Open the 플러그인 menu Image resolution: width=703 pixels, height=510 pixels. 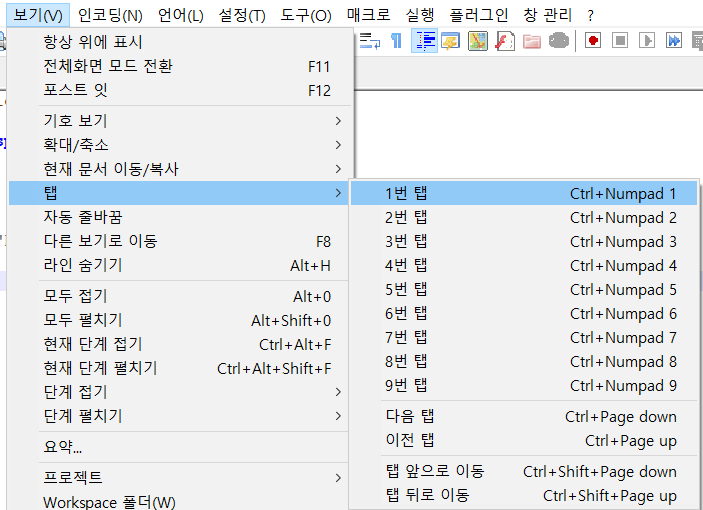[x=479, y=15]
